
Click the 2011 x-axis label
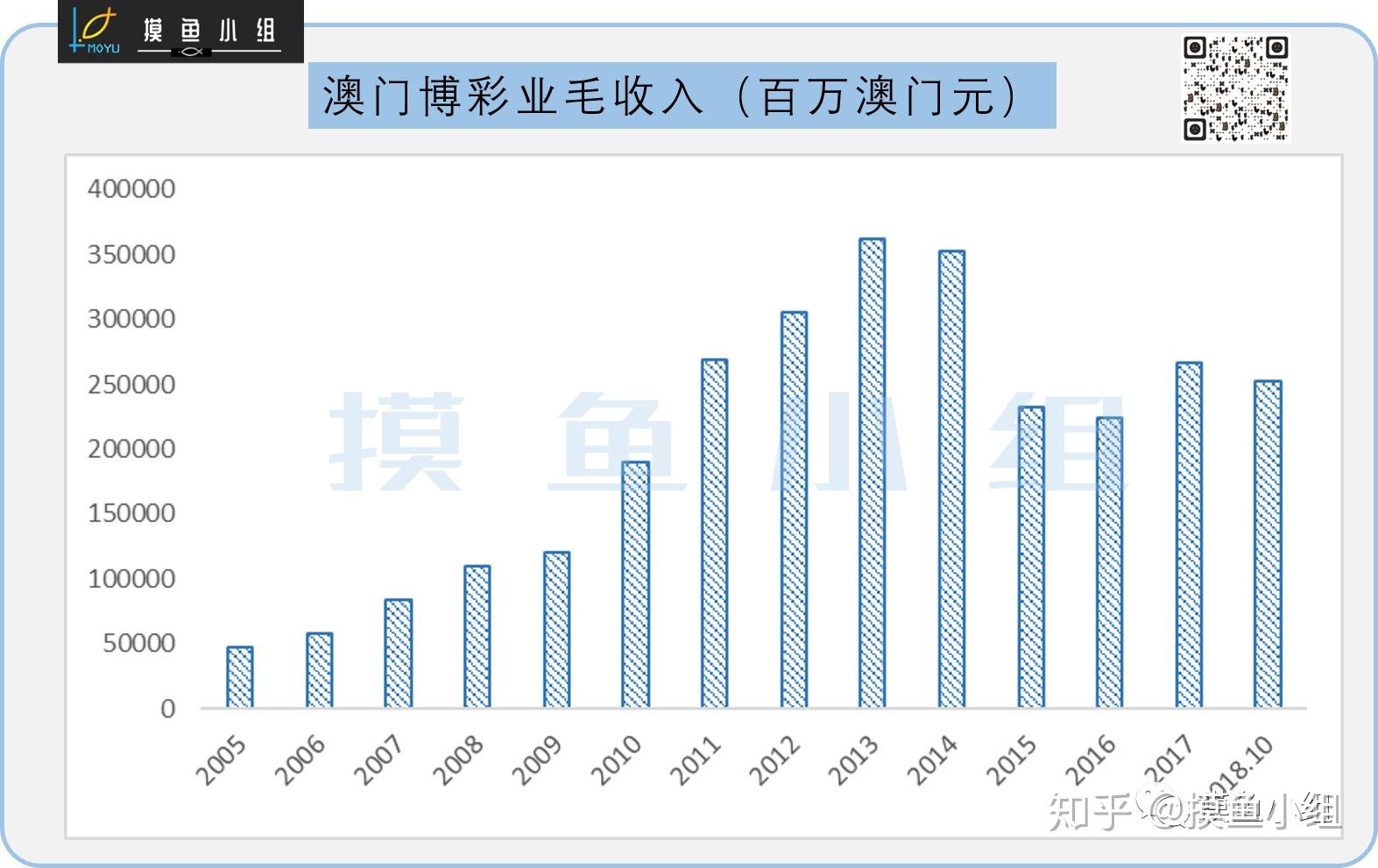pyautogui.click(x=696, y=760)
